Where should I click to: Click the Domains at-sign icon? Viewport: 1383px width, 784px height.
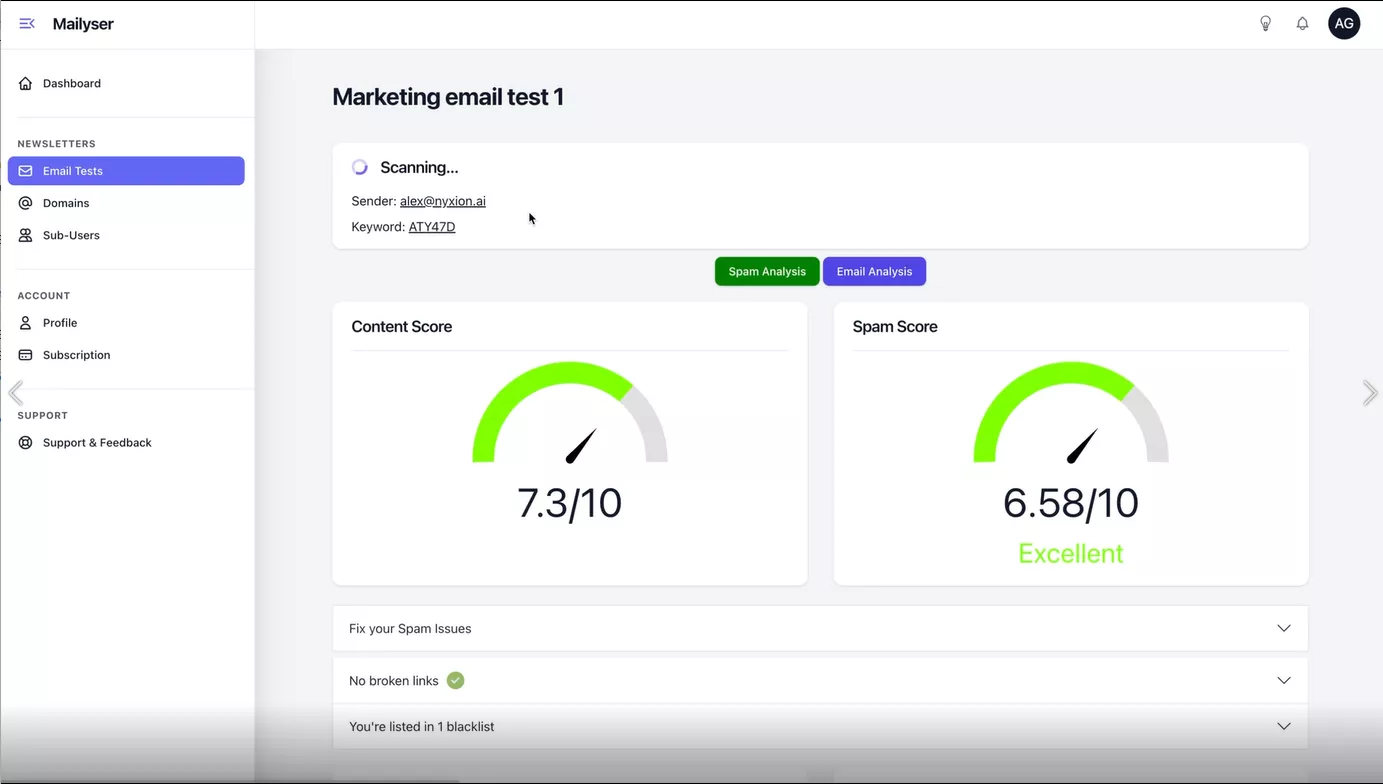click(x=26, y=203)
